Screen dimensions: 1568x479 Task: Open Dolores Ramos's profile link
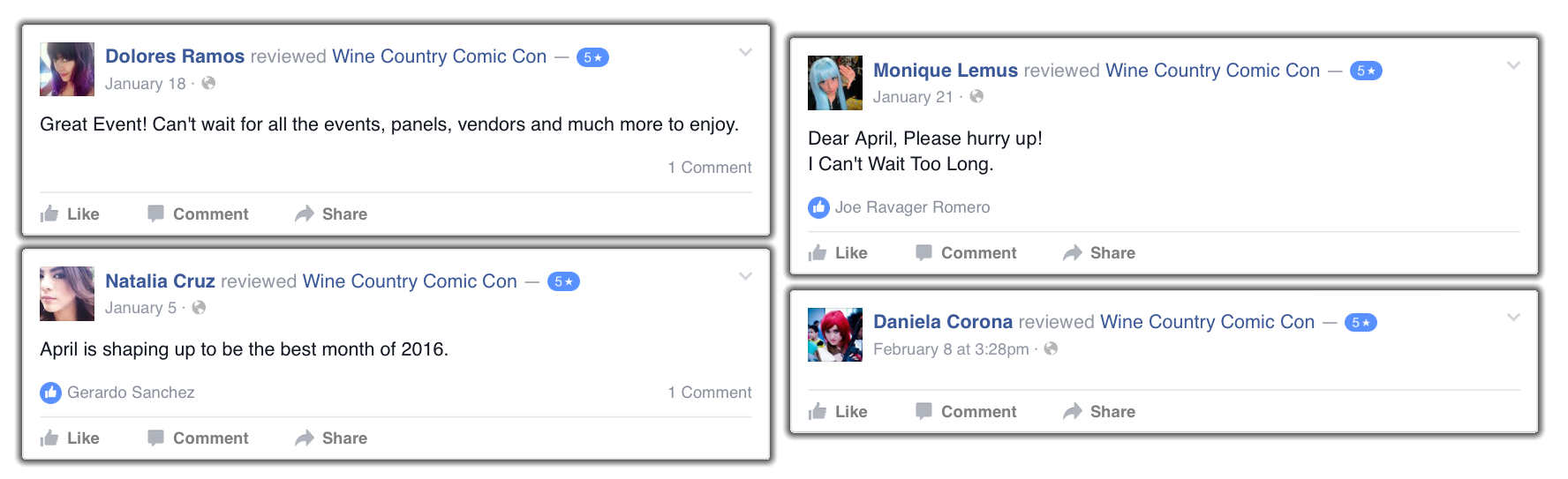point(175,56)
